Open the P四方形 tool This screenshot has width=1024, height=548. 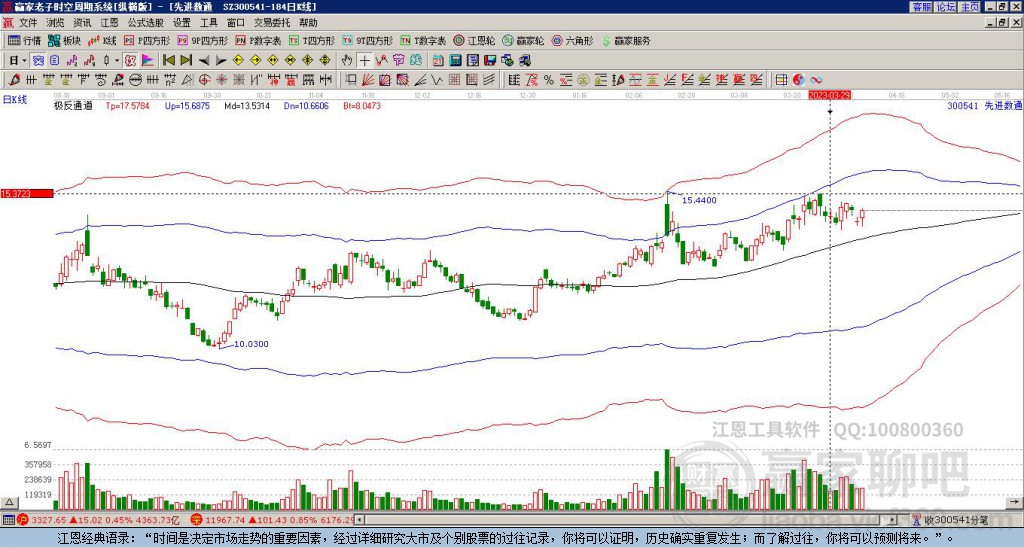pyautogui.click(x=147, y=40)
